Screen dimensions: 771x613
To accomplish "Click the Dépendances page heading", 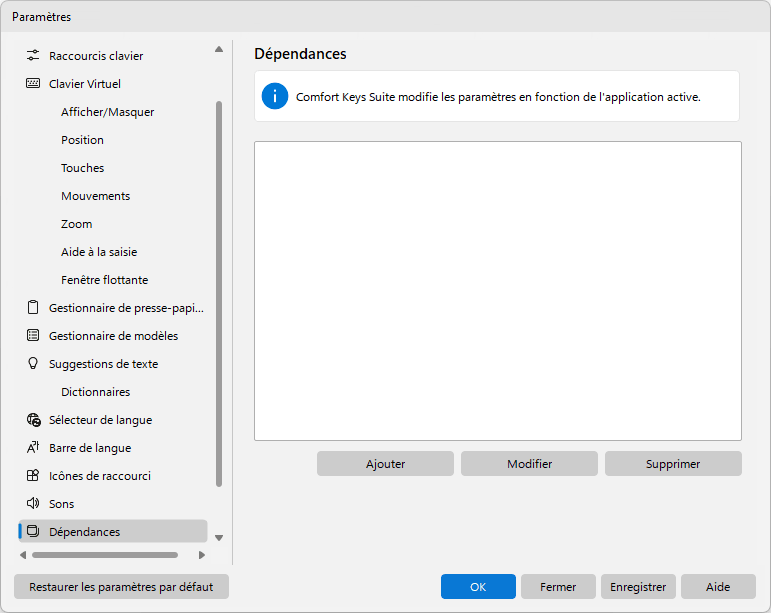I will tap(300, 54).
